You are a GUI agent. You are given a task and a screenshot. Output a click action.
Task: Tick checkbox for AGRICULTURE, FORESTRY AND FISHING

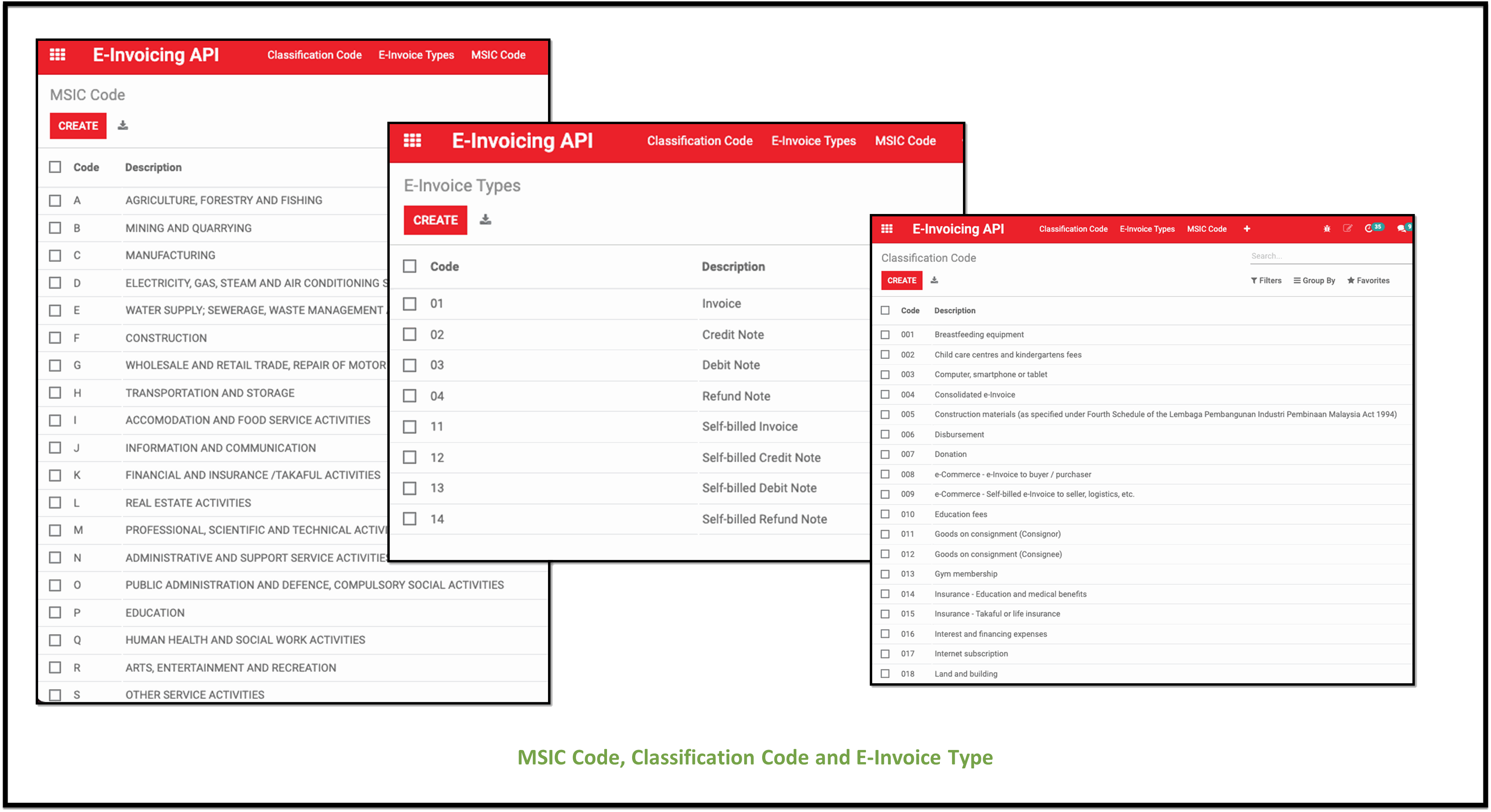pyautogui.click(x=55, y=201)
